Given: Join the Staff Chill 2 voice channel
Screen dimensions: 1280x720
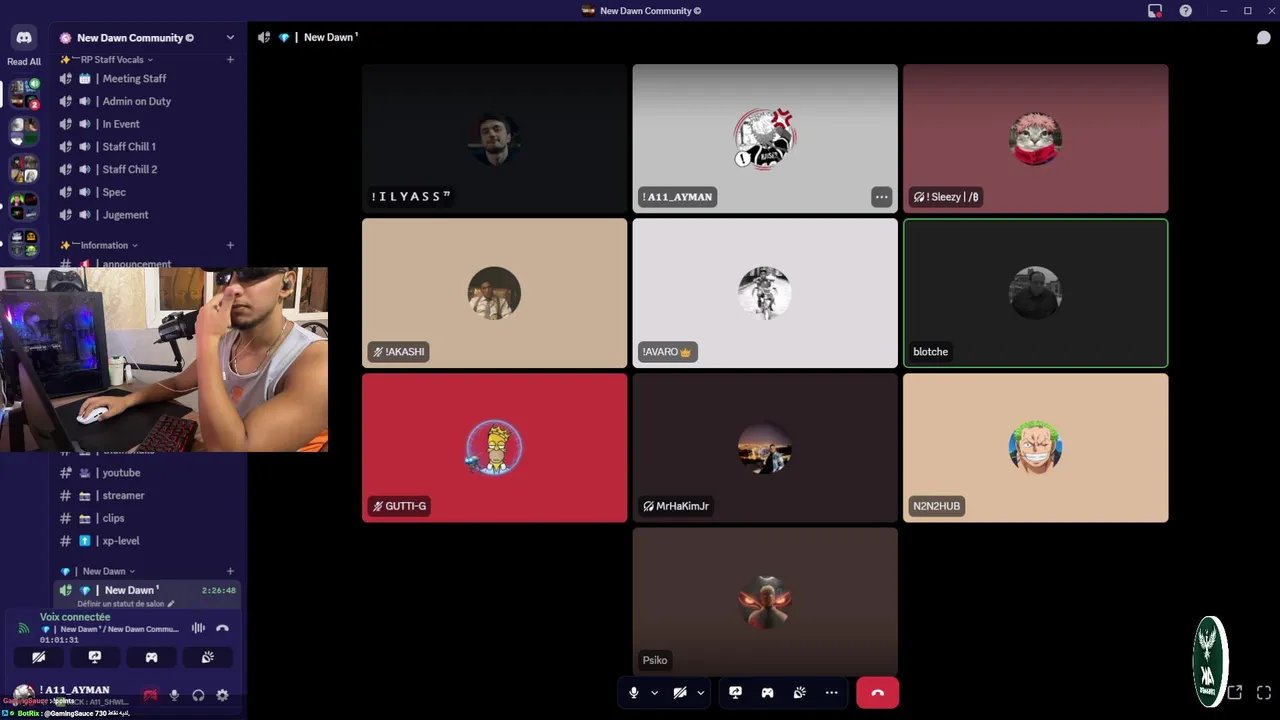Looking at the screenshot, I should pos(147,169).
